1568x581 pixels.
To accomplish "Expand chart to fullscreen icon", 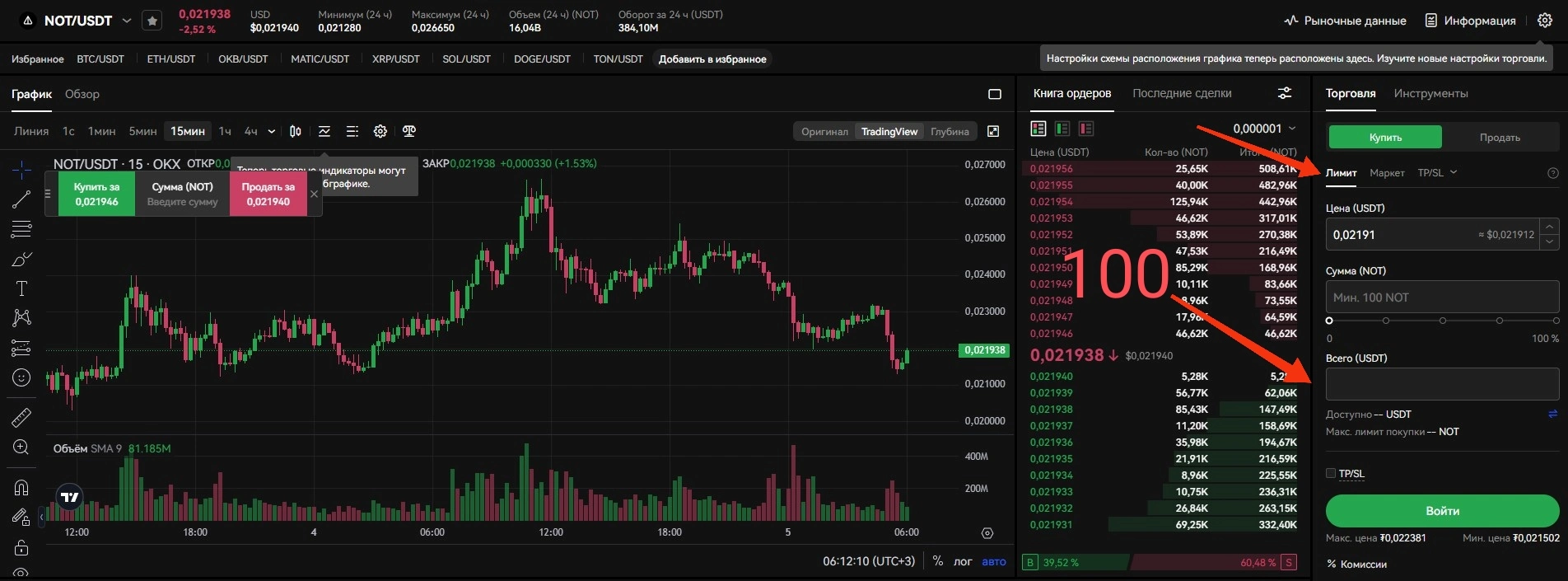I will tap(993, 131).
